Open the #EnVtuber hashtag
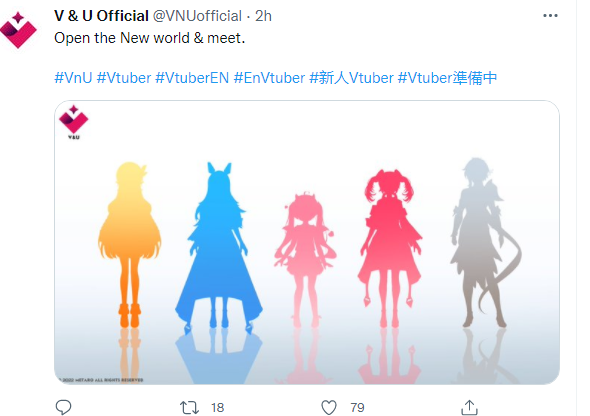Screen dimensions: 590x416 click(x=269, y=78)
